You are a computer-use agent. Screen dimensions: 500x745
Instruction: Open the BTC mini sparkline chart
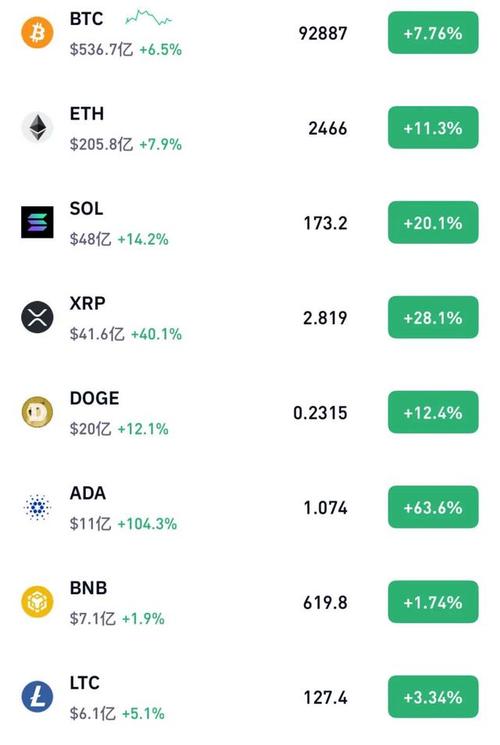[x=149, y=18]
